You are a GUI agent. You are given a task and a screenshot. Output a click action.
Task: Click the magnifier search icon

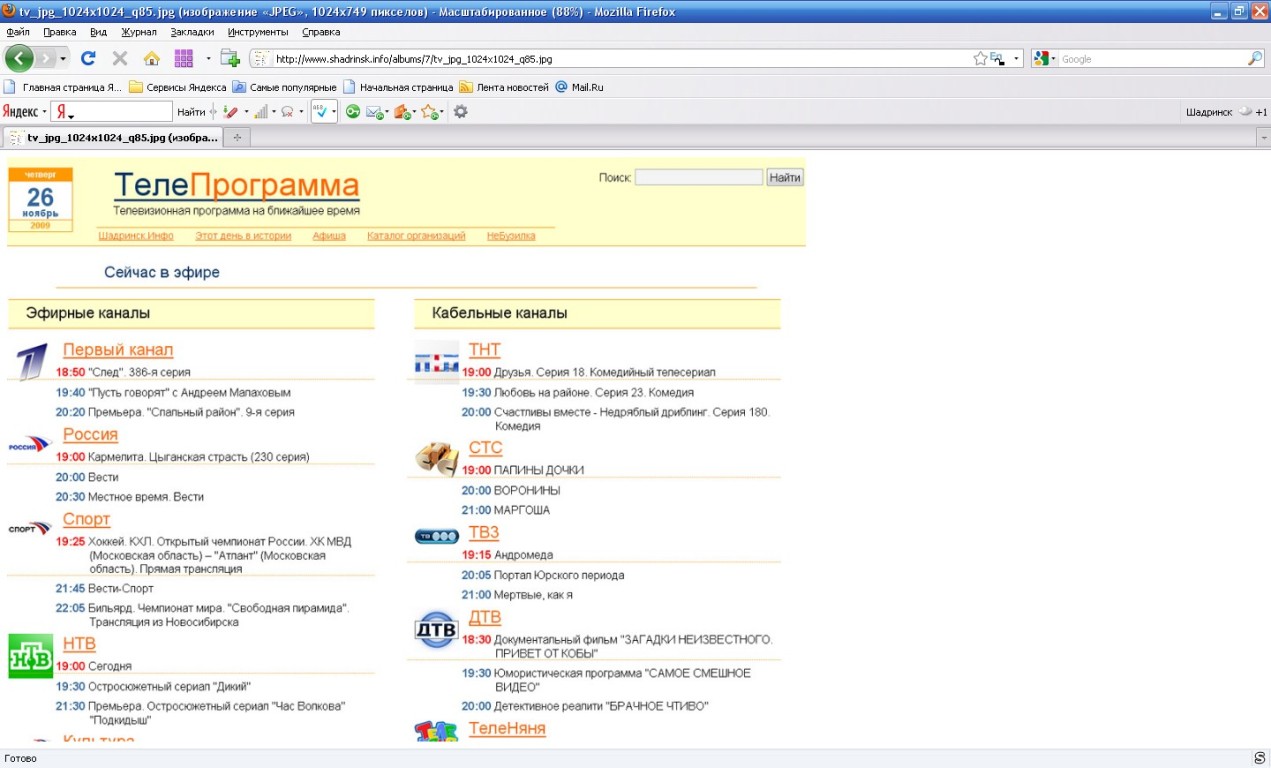1255,59
